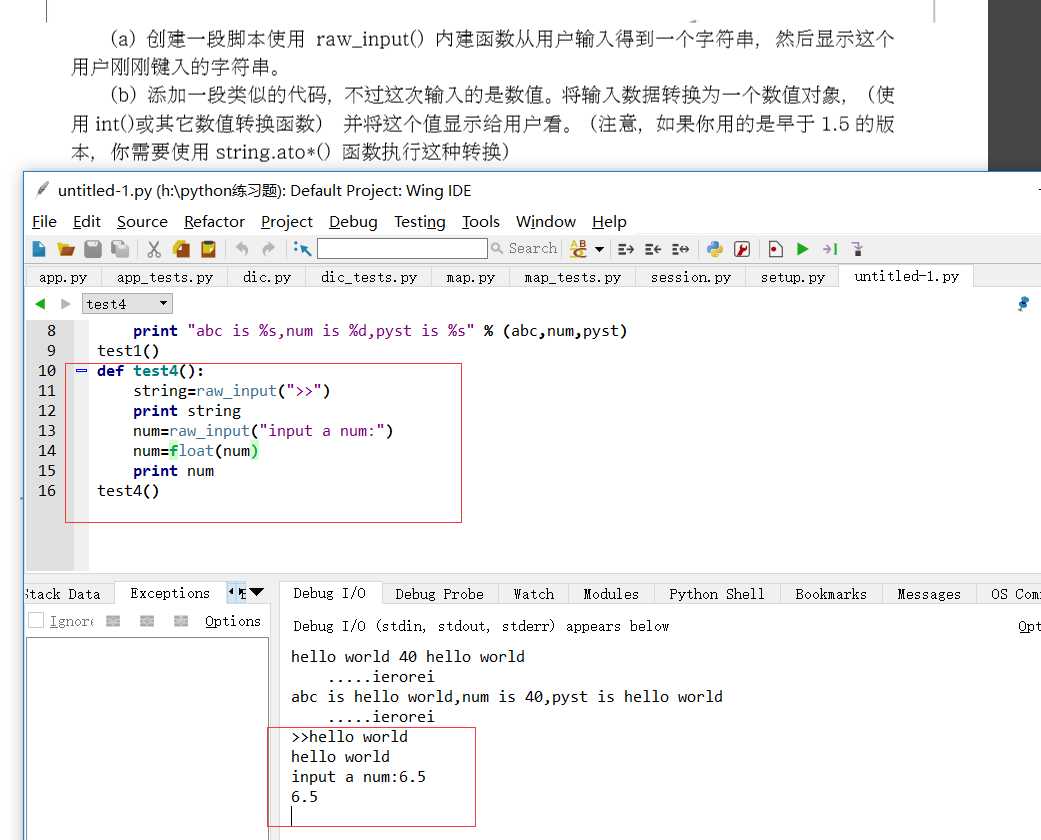Switch to dic.py tab
The height and width of the screenshot is (840, 1041).
coord(267,278)
